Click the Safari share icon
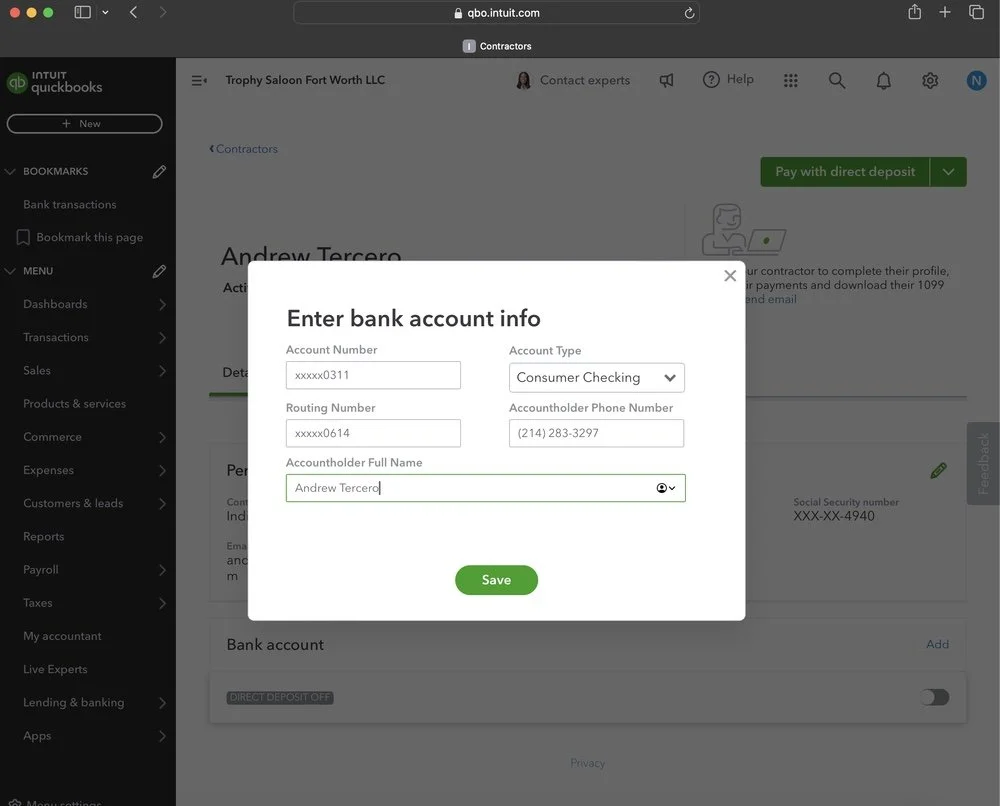Viewport: 1000px width, 806px height. (x=915, y=11)
